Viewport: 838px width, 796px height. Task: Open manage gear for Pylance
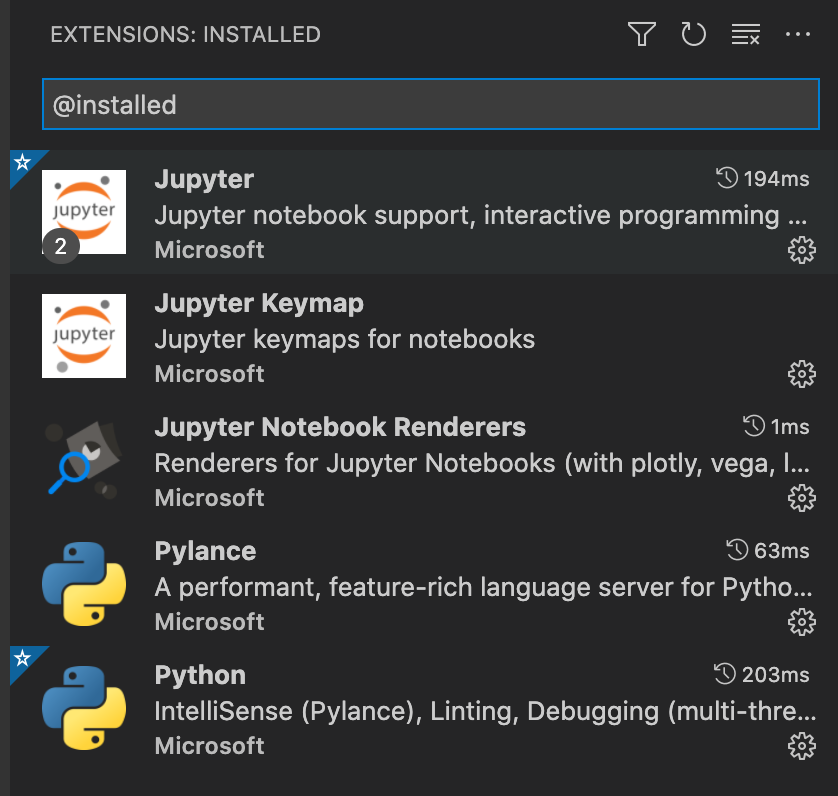point(802,622)
